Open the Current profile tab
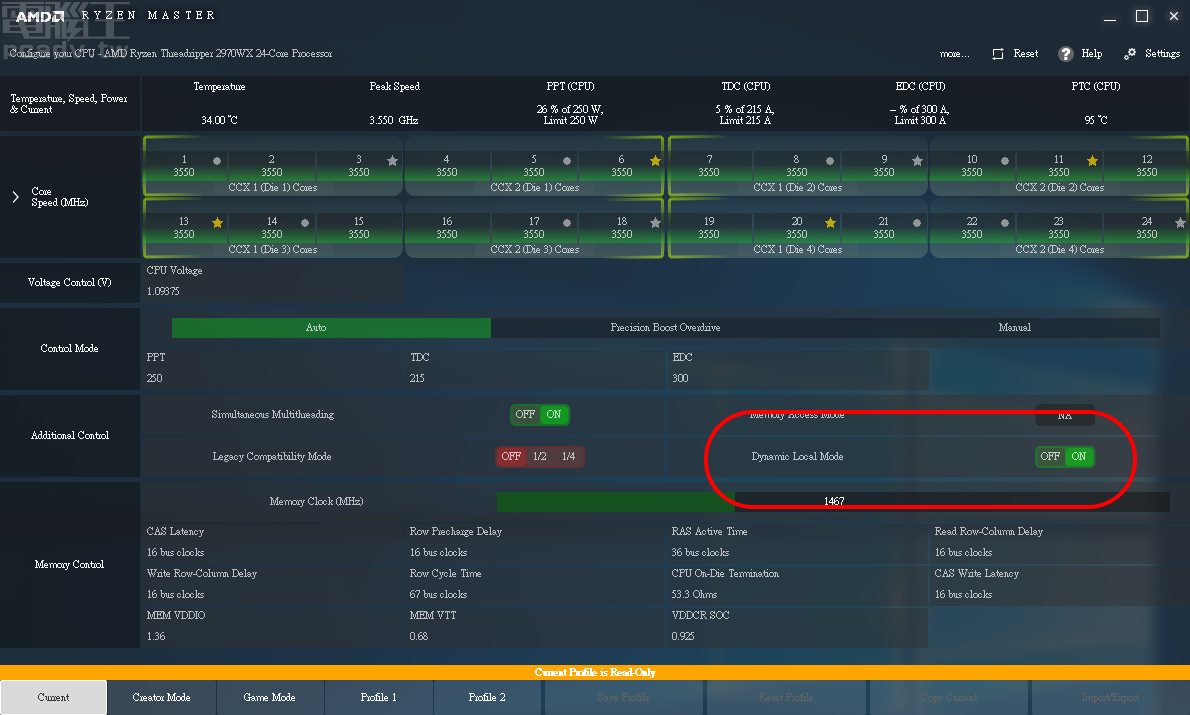Screen dimensions: 1190x715 point(53,698)
